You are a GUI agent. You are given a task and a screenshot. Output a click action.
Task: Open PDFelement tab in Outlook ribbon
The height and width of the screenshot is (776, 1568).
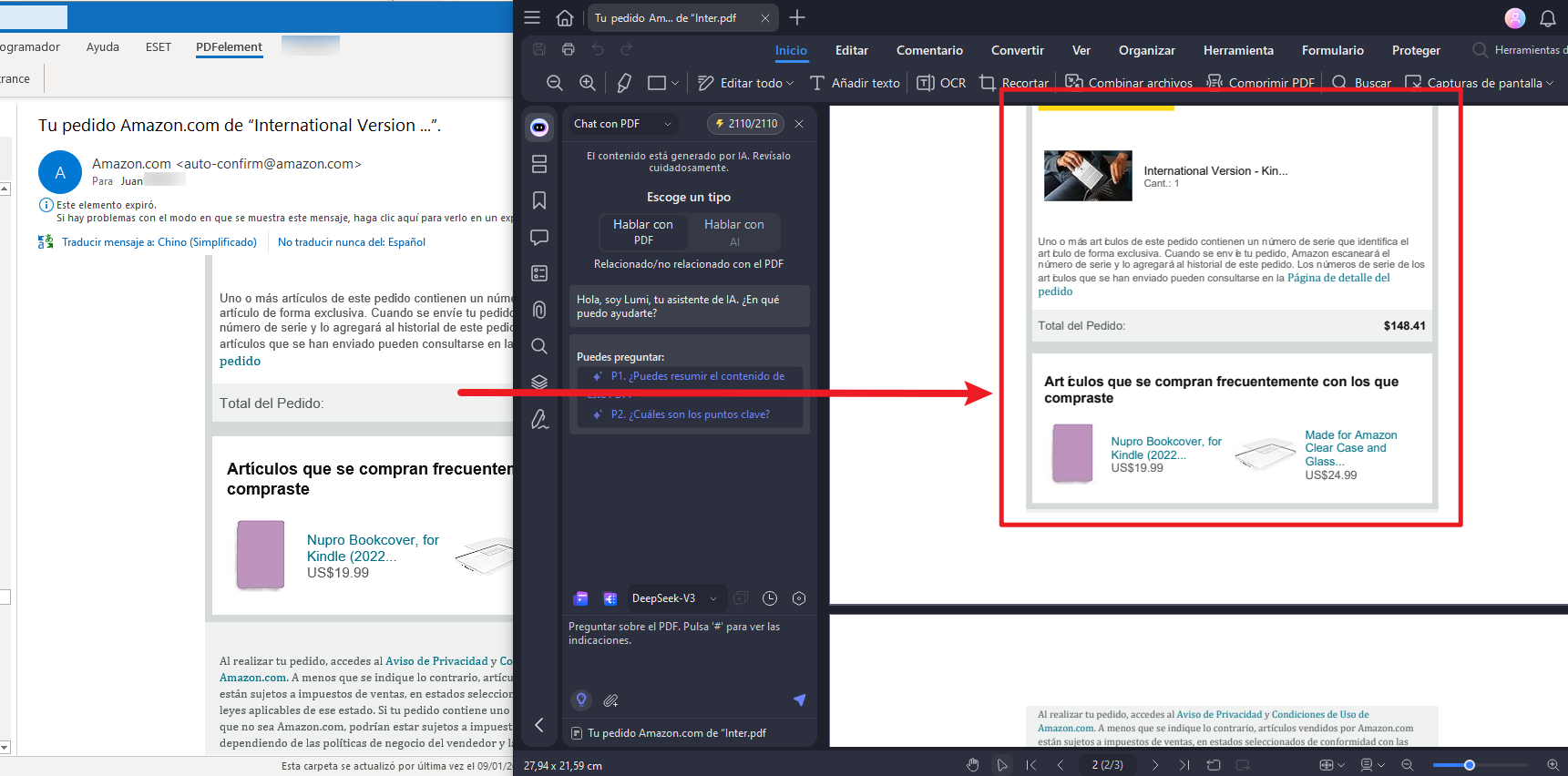pos(230,47)
